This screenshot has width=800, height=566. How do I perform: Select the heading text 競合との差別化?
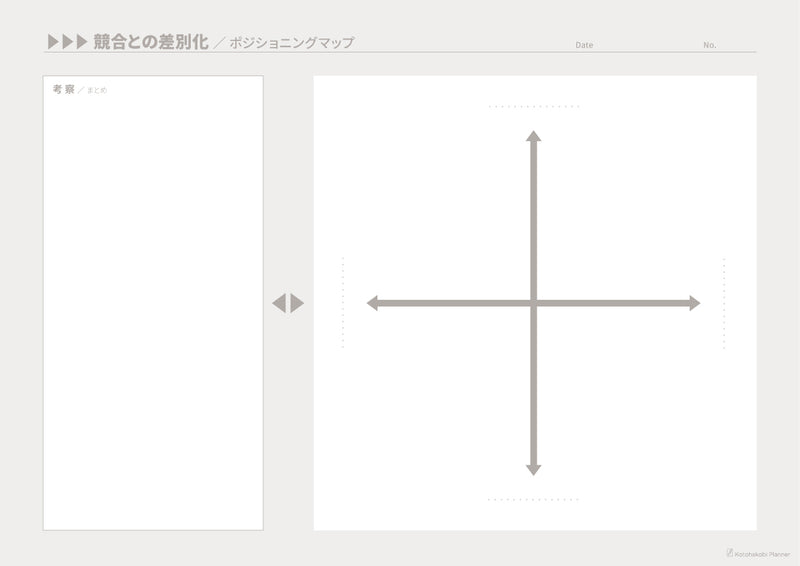click(151, 42)
